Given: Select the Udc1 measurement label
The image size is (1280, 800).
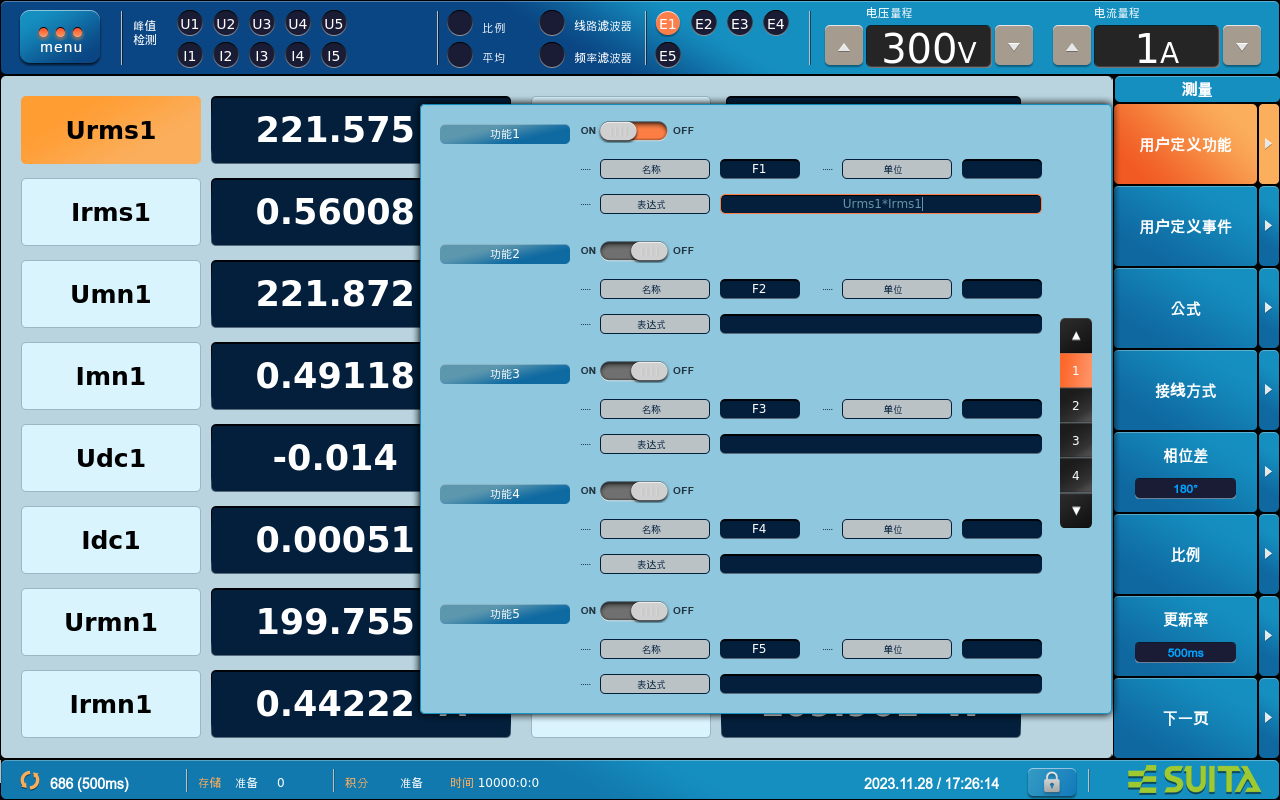Looking at the screenshot, I should [111, 458].
